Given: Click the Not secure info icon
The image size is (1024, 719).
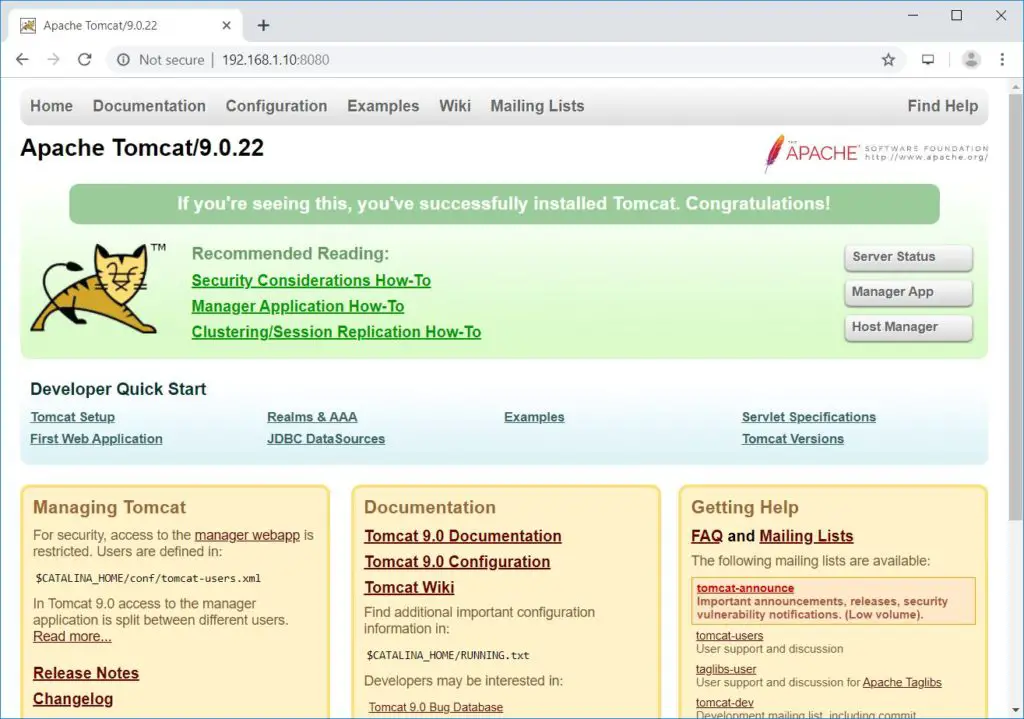Looking at the screenshot, I should [123, 60].
